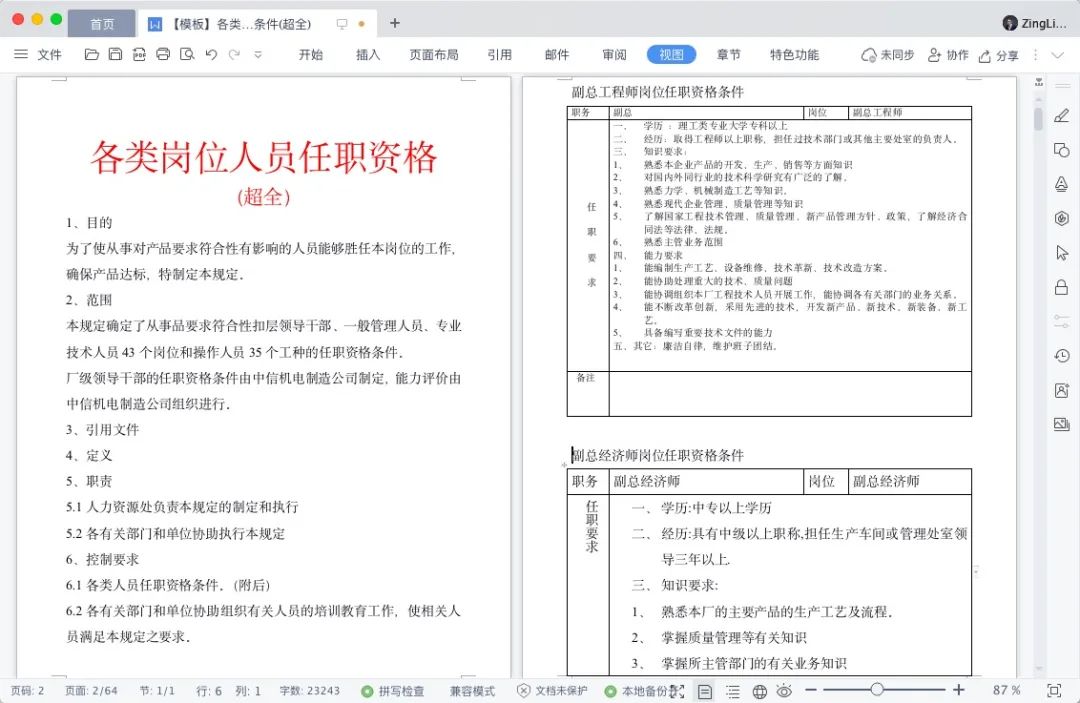Click the properties sliders icon in sidebar
Image resolution: width=1080 pixels, height=703 pixels.
point(1061,321)
